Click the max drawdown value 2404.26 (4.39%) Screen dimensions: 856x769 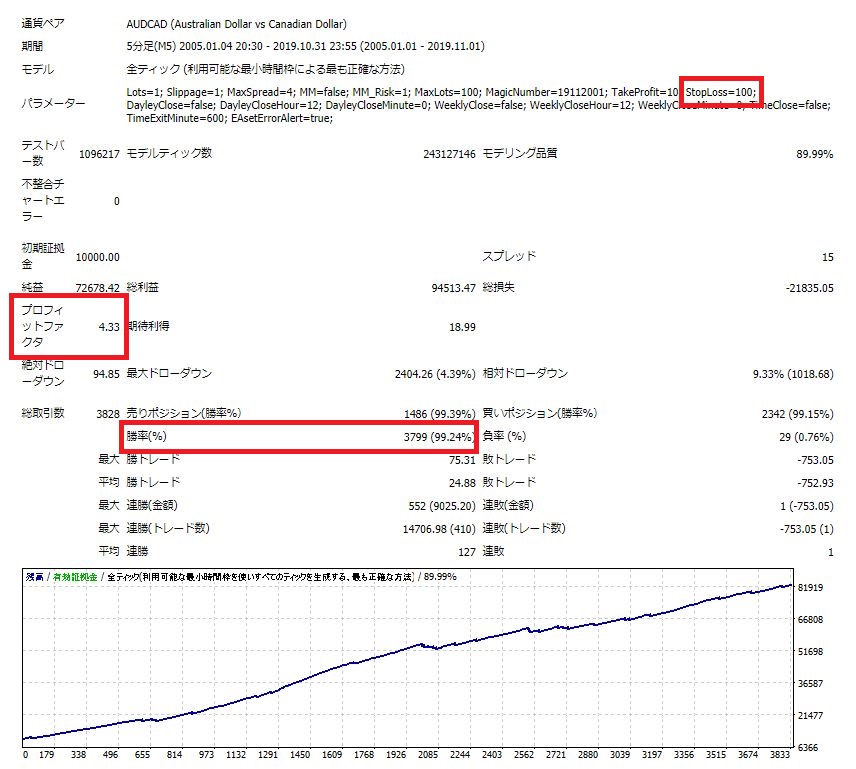(435, 374)
